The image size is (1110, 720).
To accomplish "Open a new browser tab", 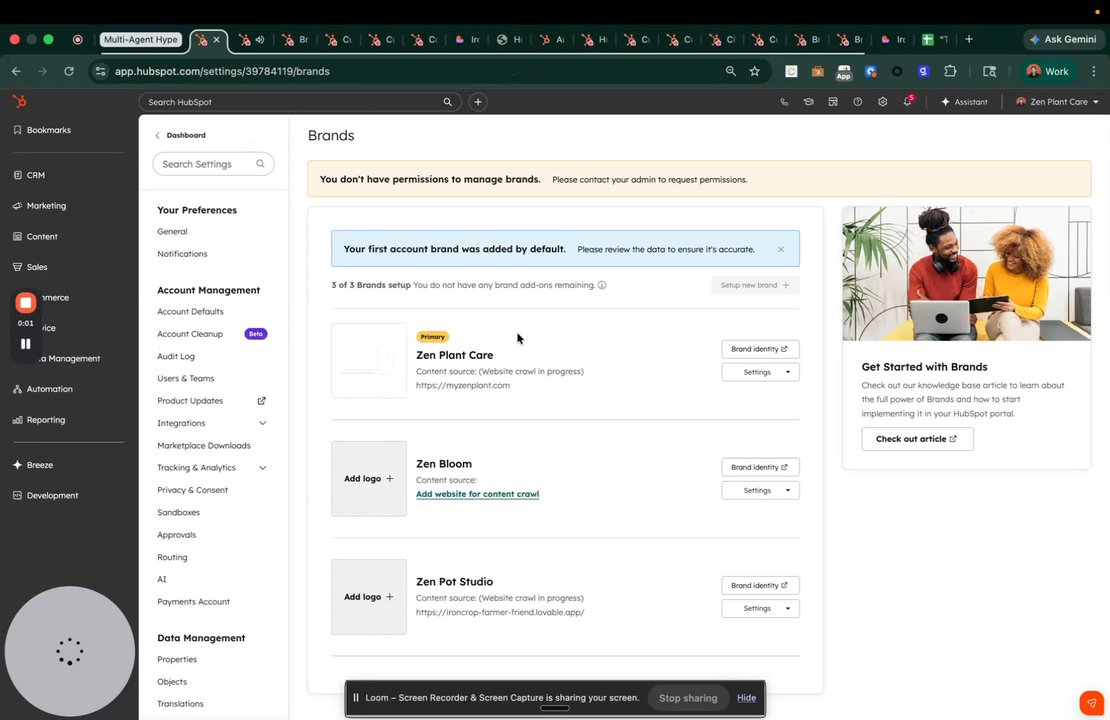I will point(969,40).
